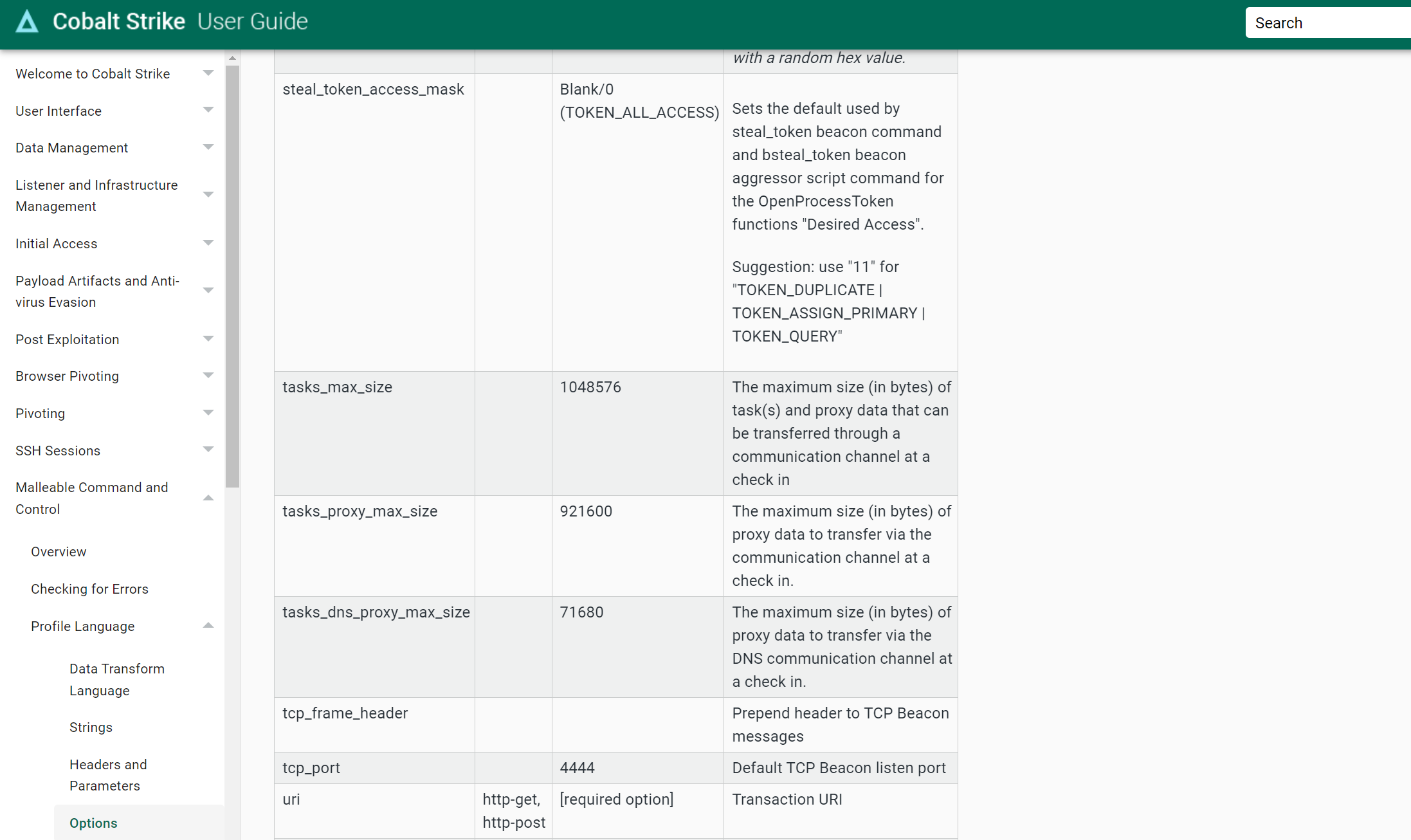Select the Options sidebar item

point(93,823)
